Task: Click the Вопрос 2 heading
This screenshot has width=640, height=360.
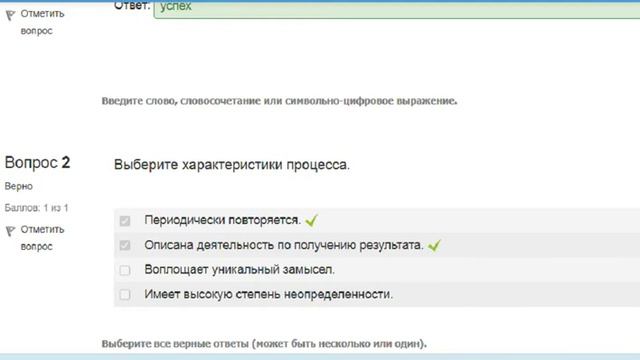Action: 38,162
